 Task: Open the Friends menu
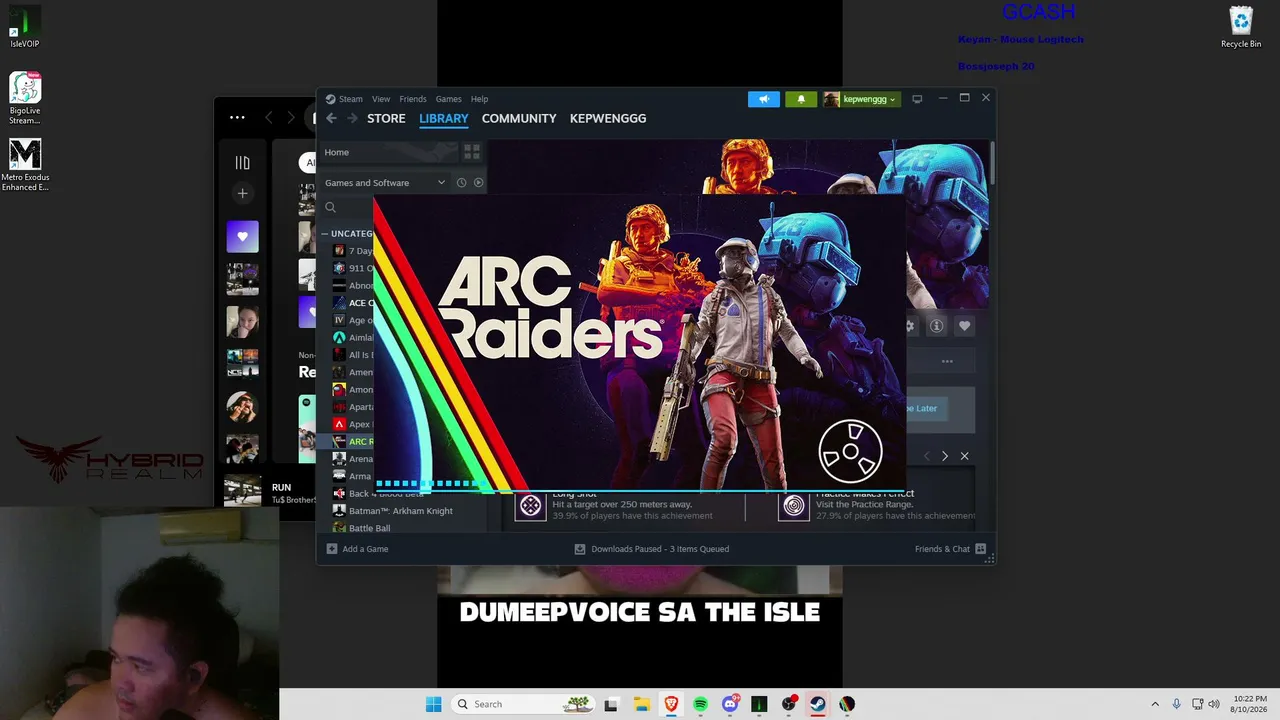pyautogui.click(x=413, y=99)
